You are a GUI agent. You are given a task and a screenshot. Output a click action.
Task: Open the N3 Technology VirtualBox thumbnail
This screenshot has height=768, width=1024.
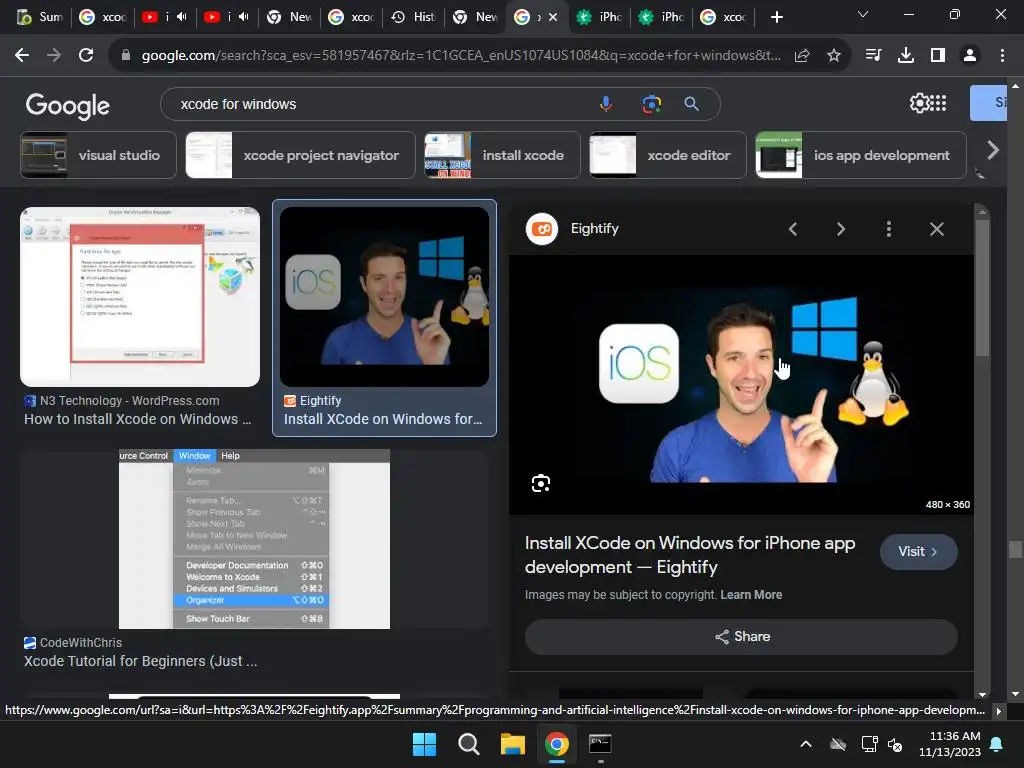[140, 296]
